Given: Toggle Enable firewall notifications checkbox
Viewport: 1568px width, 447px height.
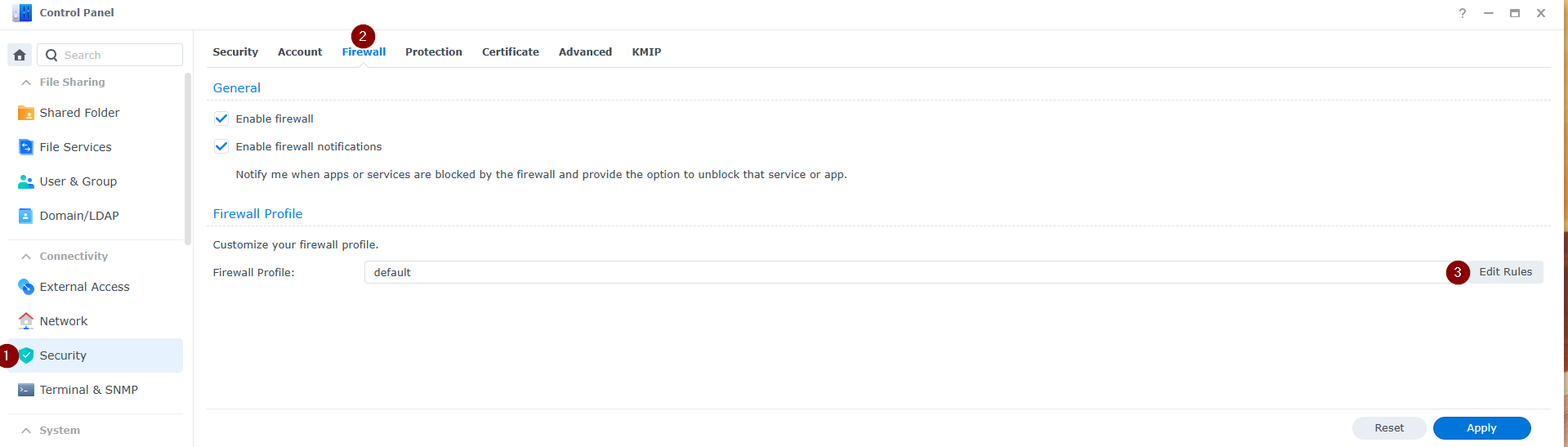Looking at the screenshot, I should [x=221, y=146].
